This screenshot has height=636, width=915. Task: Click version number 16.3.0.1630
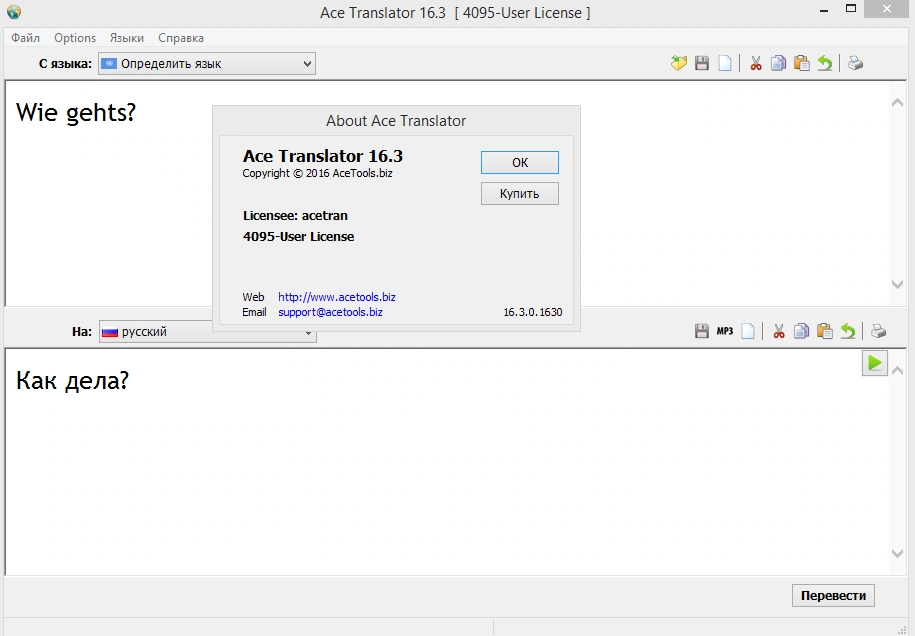click(x=533, y=312)
